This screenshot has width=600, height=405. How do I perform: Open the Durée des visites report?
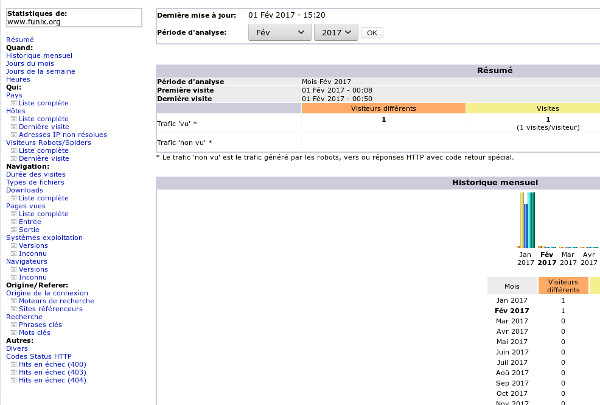tap(36, 174)
